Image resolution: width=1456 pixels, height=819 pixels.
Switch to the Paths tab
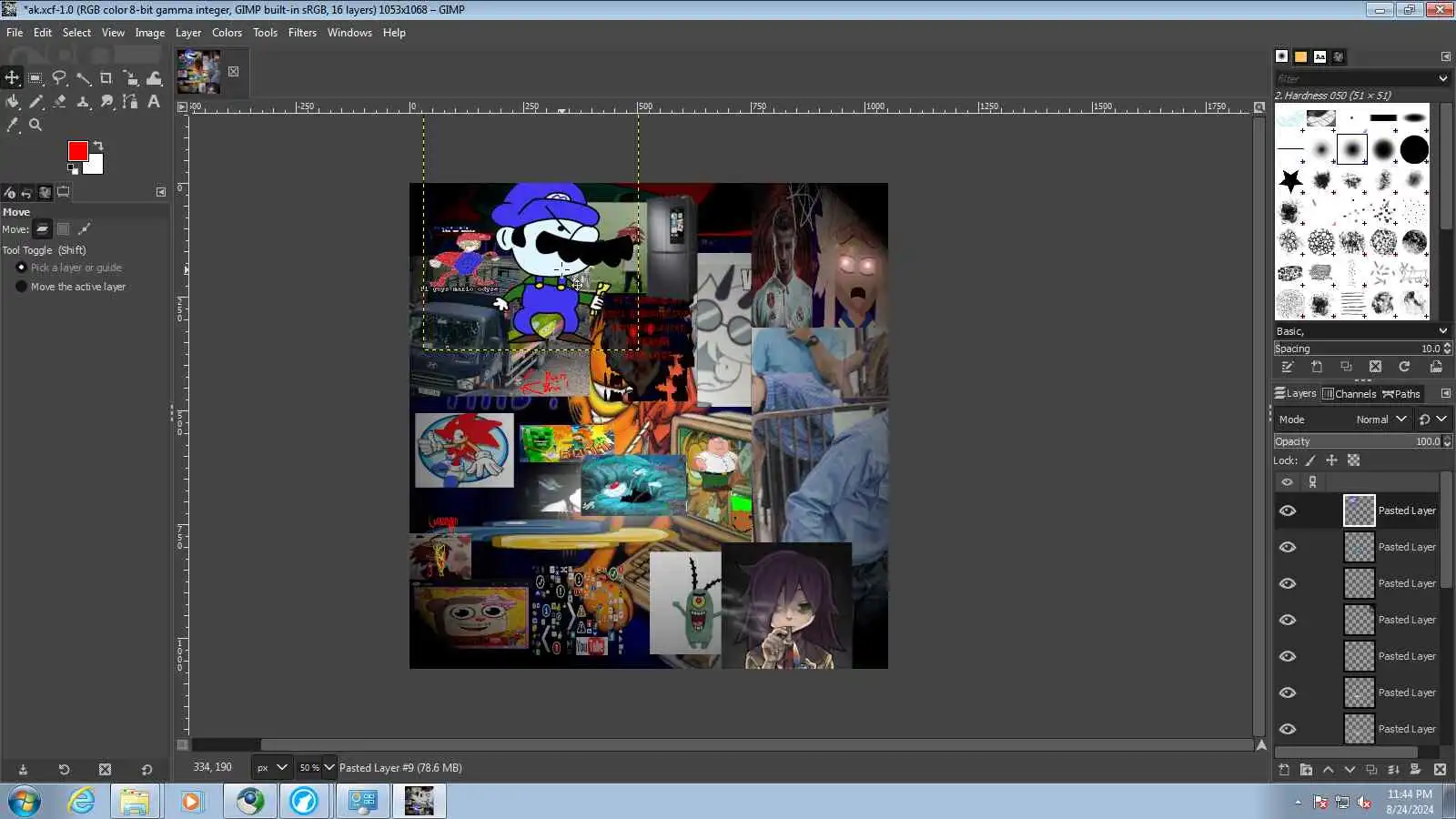1401,394
